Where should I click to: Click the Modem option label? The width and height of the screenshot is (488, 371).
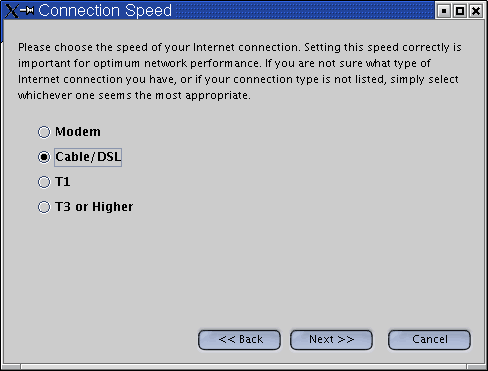point(78,132)
